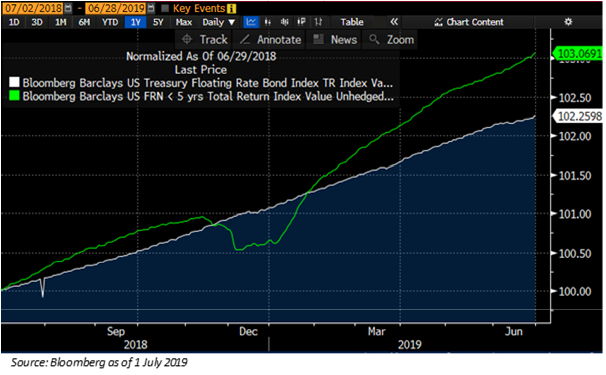Select the candlestick chart type icon
Image resolution: width=606 pixels, height=375 pixels.
pyautogui.click(x=284, y=22)
